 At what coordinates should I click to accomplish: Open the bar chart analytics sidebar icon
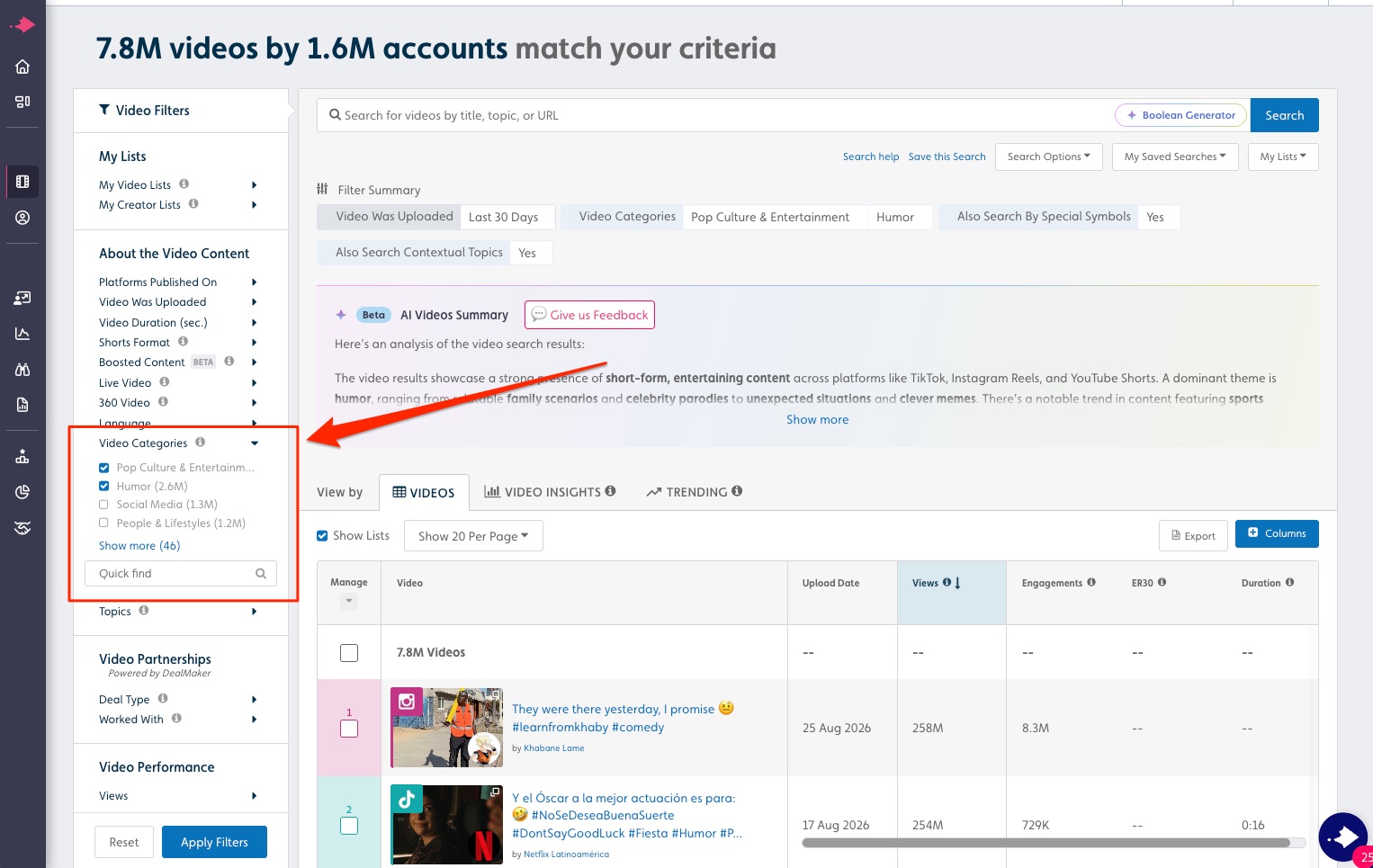coord(22,334)
